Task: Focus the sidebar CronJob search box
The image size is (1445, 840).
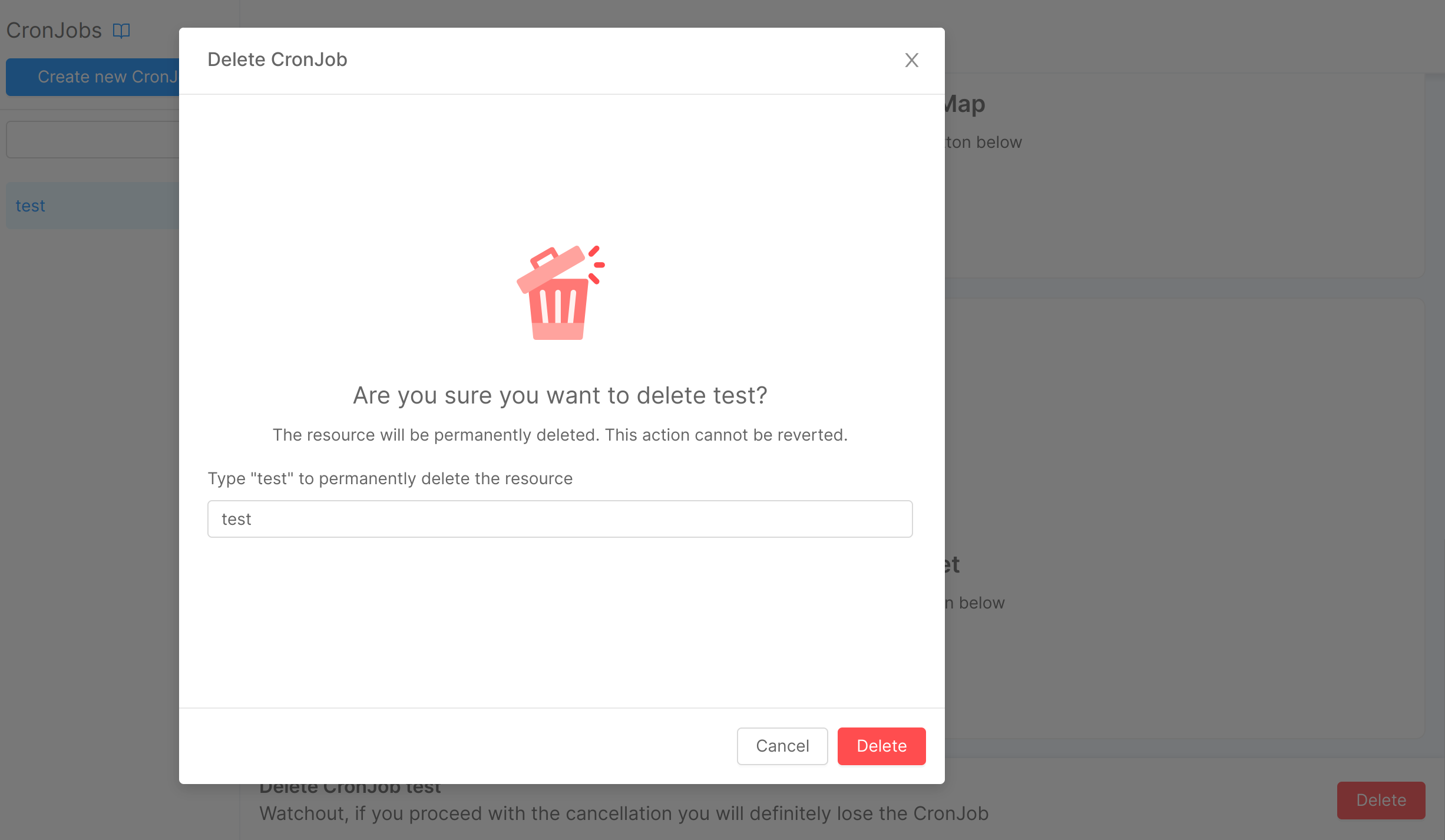Action: [x=93, y=140]
